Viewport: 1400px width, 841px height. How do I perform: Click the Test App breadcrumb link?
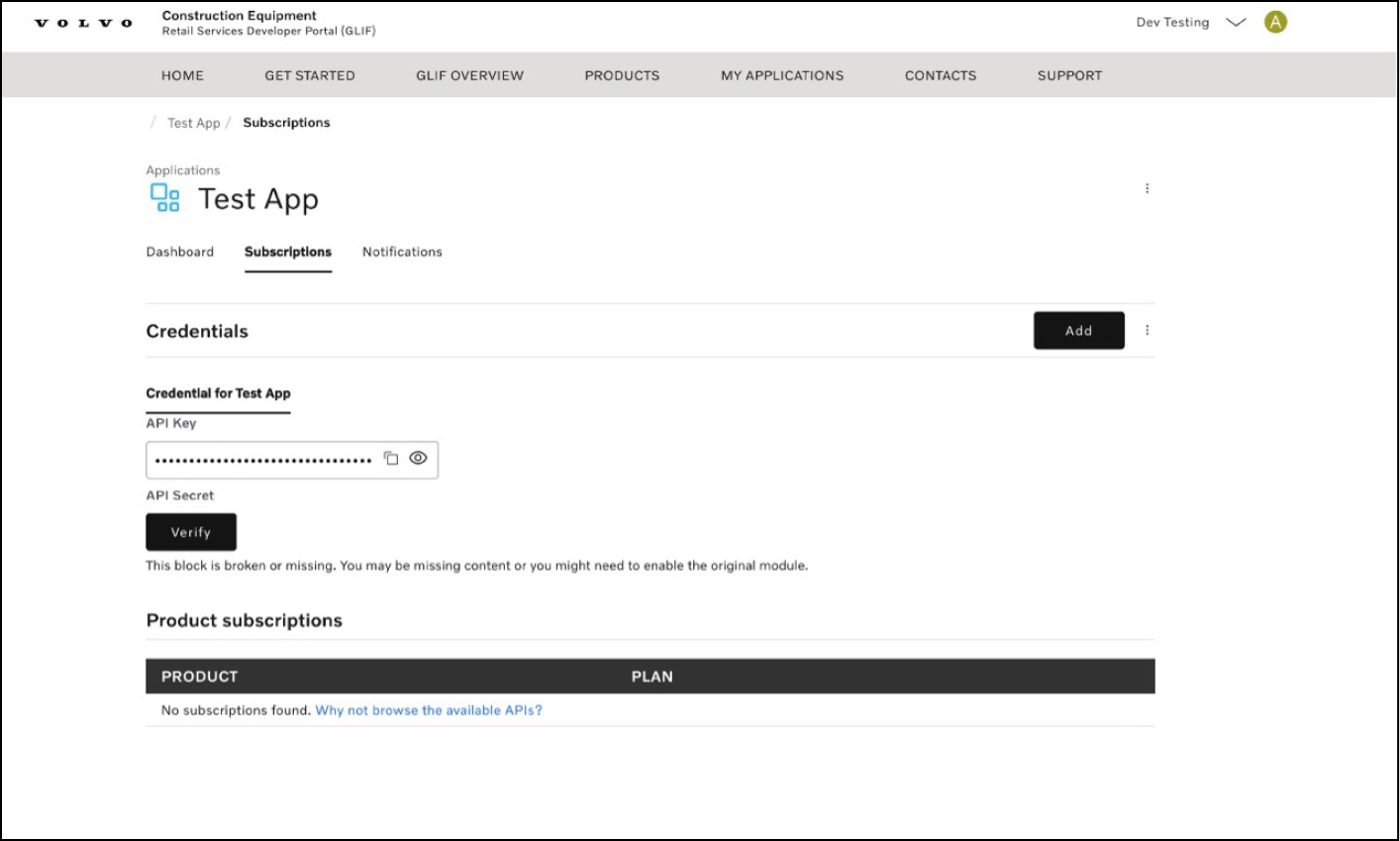coord(193,123)
